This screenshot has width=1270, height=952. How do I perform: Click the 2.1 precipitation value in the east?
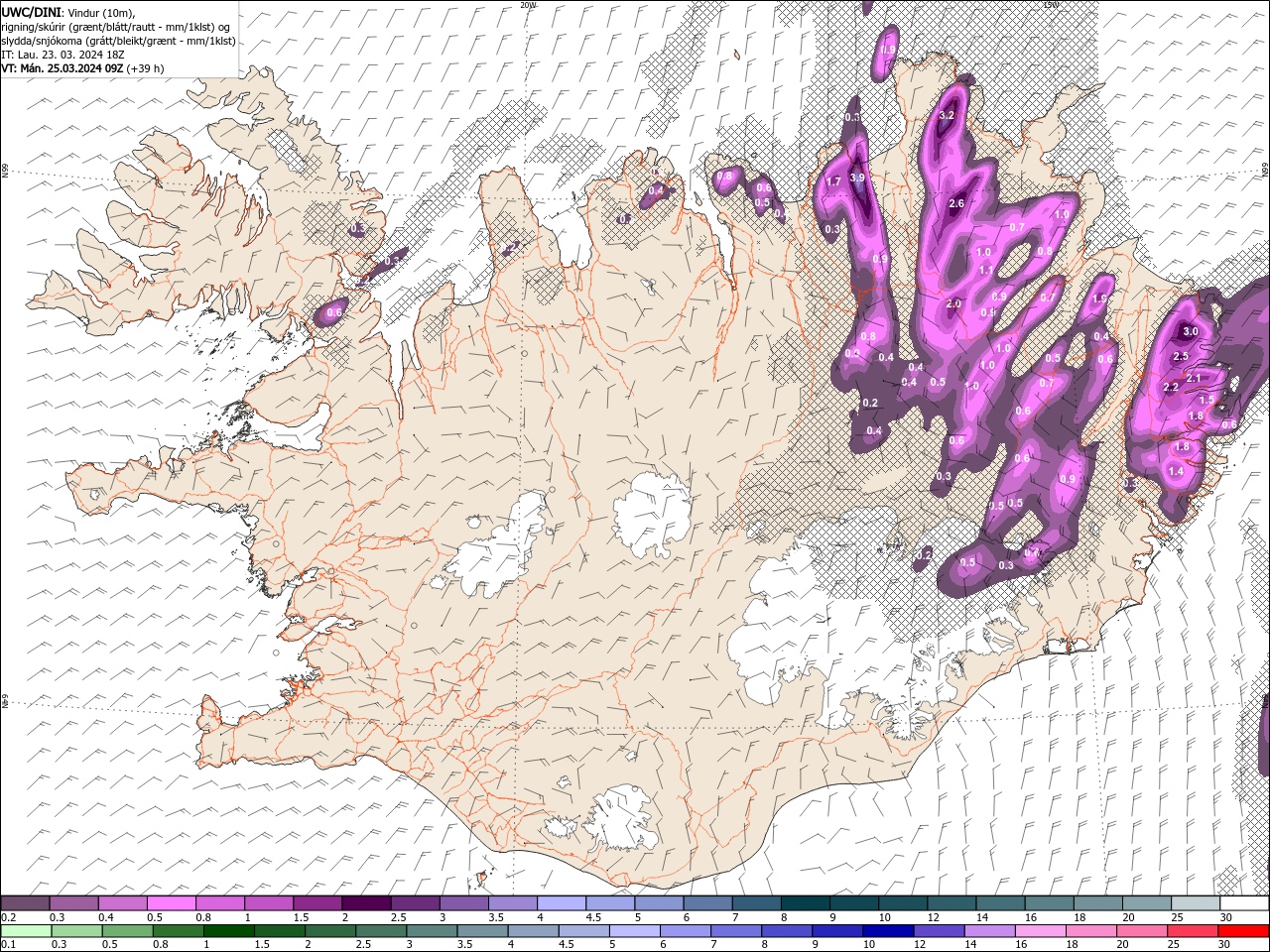[x=1194, y=378]
